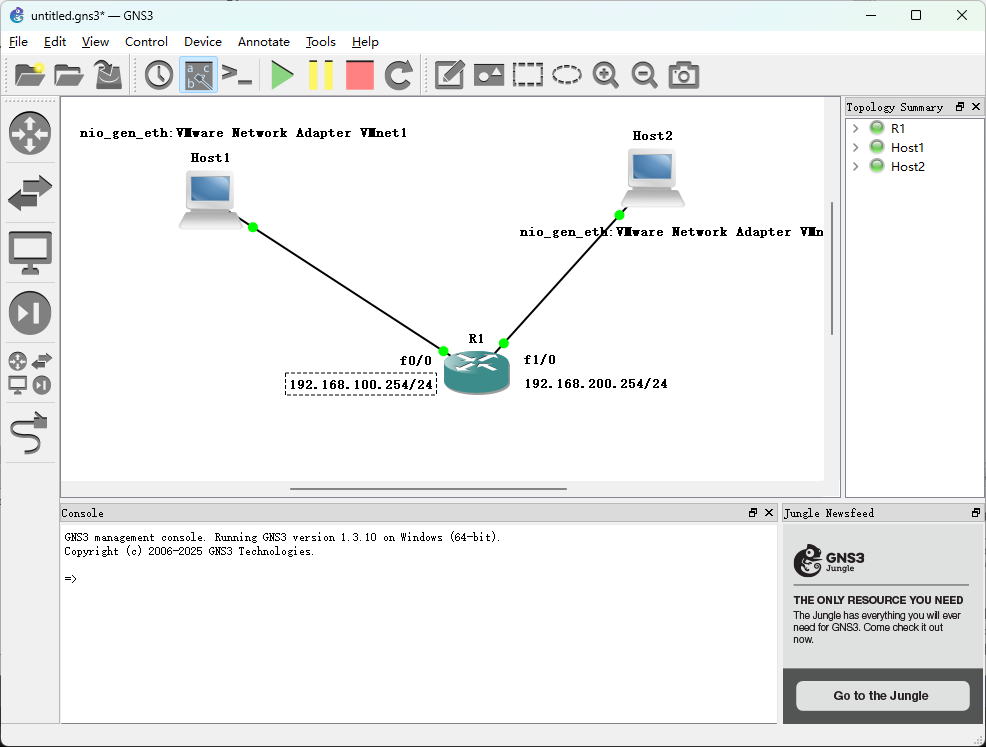This screenshot has width=986, height=747.
Task: Browse routers in device sidebar
Action: click(x=30, y=133)
